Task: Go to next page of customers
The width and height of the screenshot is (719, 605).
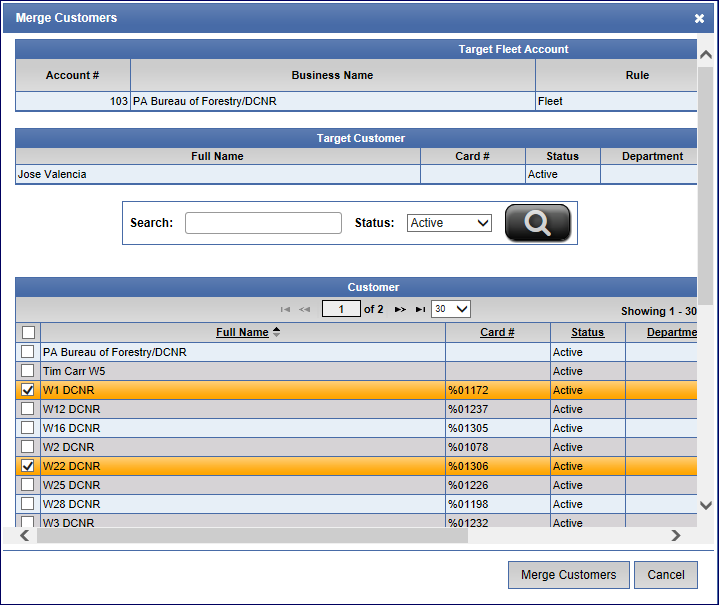Action: click(x=400, y=310)
